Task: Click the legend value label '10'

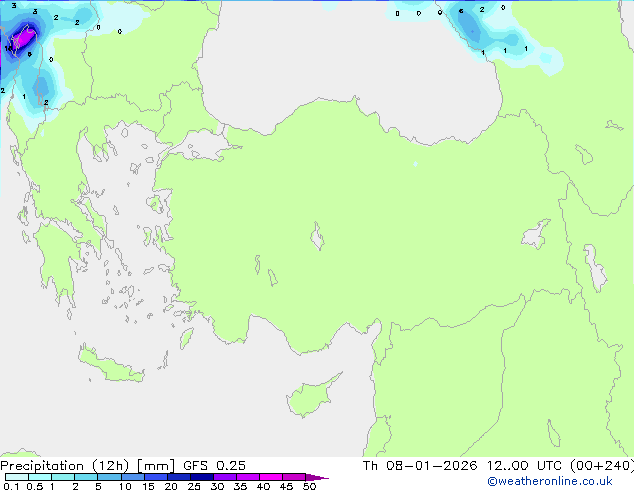Action: coord(125,486)
